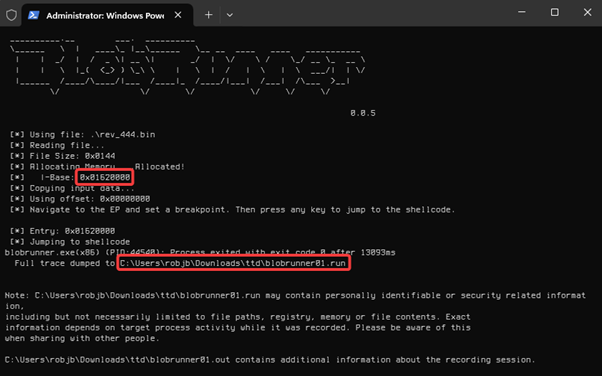Viewport: 602px width, 376px height.
Task: Click the 'Using file: .\rev_444.bin' line
Action: pyautogui.click(x=83, y=134)
